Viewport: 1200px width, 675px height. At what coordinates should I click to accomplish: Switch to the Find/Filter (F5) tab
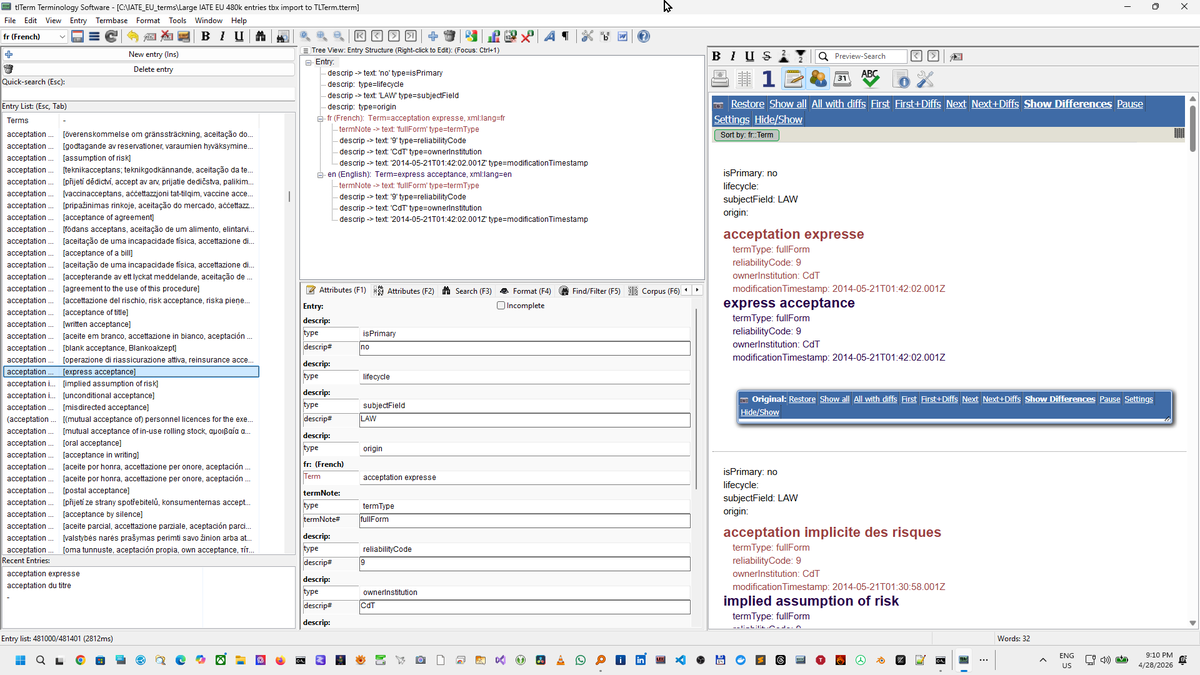[x=590, y=291]
